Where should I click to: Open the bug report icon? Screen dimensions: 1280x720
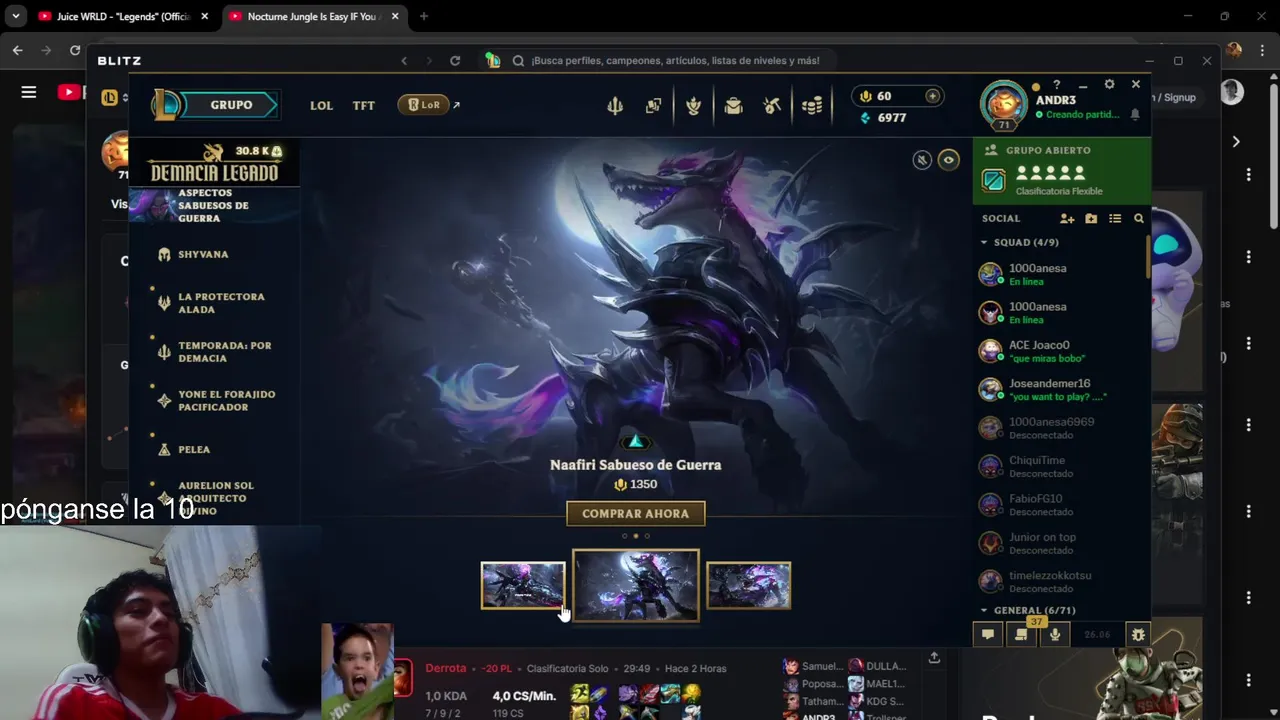click(1137, 634)
